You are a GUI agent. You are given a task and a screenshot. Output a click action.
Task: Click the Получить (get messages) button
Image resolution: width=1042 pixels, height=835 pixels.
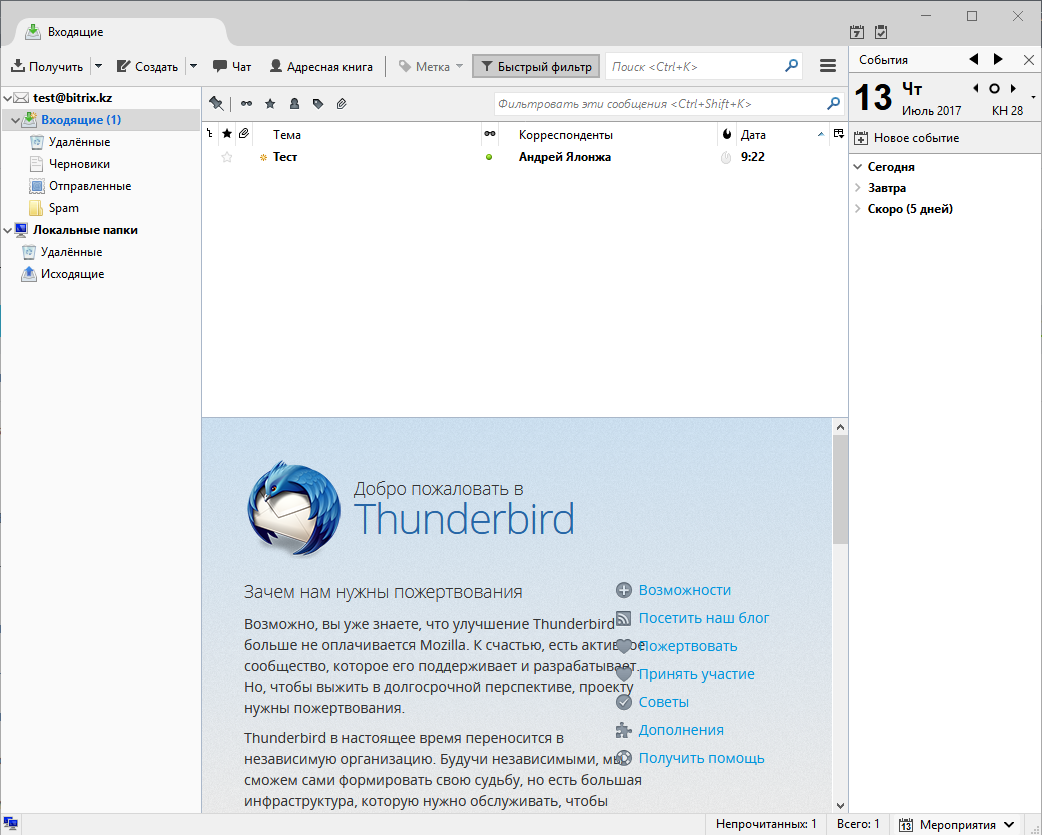(47, 66)
